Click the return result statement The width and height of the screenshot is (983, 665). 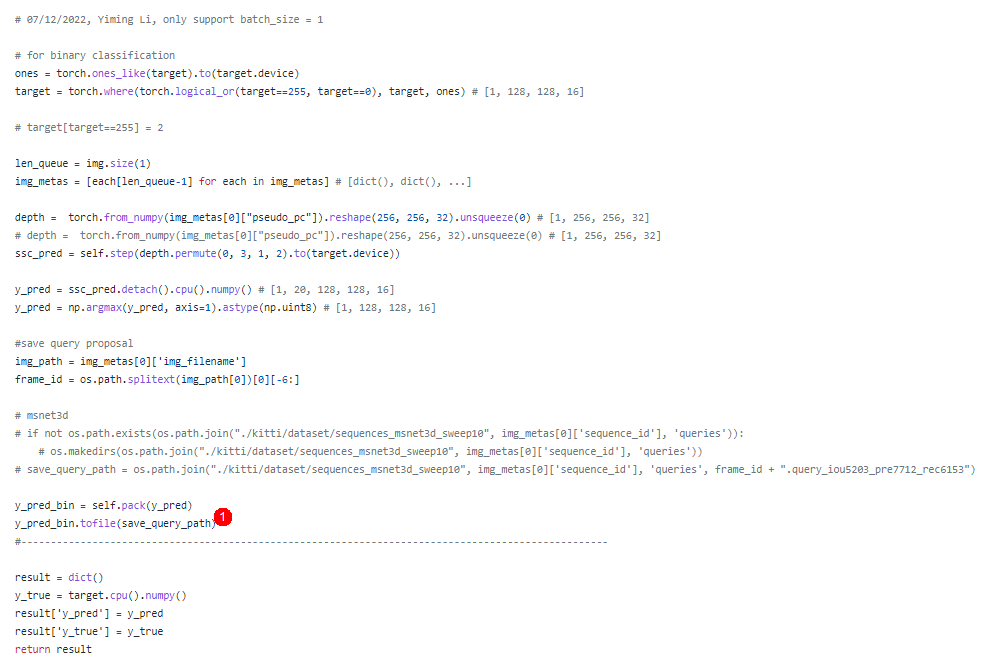pos(50,649)
